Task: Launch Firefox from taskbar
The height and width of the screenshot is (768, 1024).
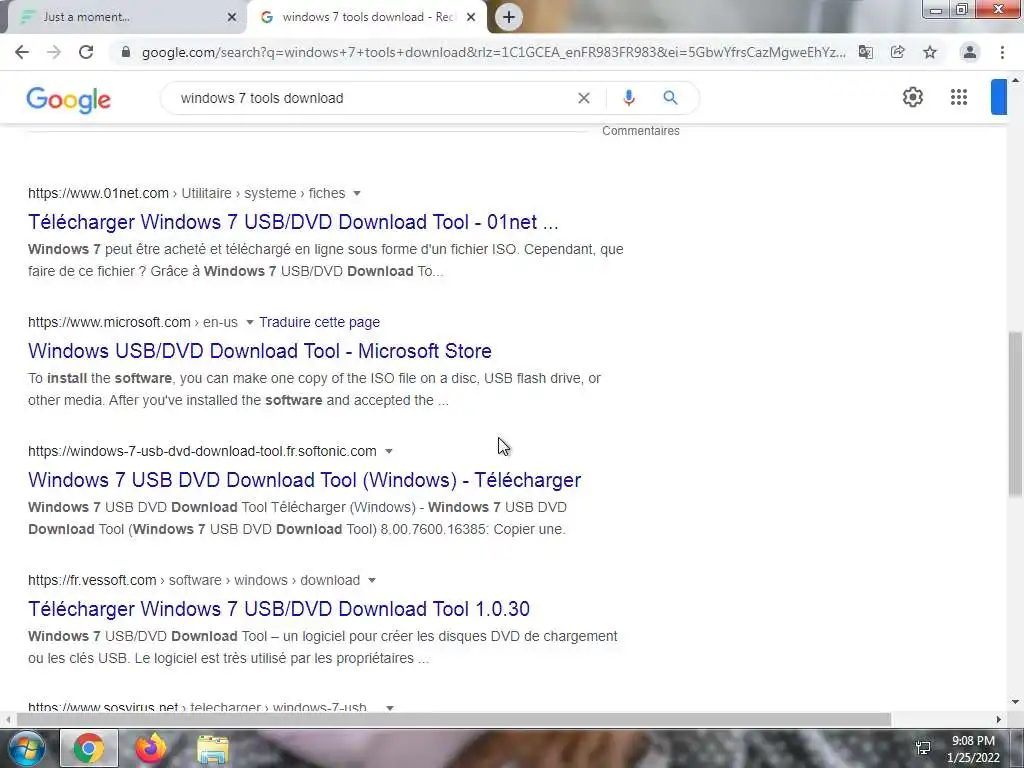Action: [151, 748]
